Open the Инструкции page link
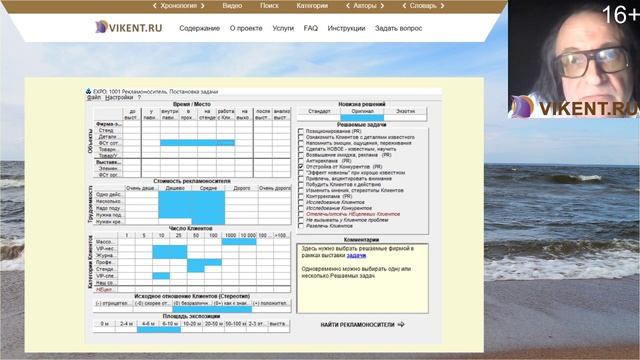The height and width of the screenshot is (360, 640). click(x=346, y=28)
